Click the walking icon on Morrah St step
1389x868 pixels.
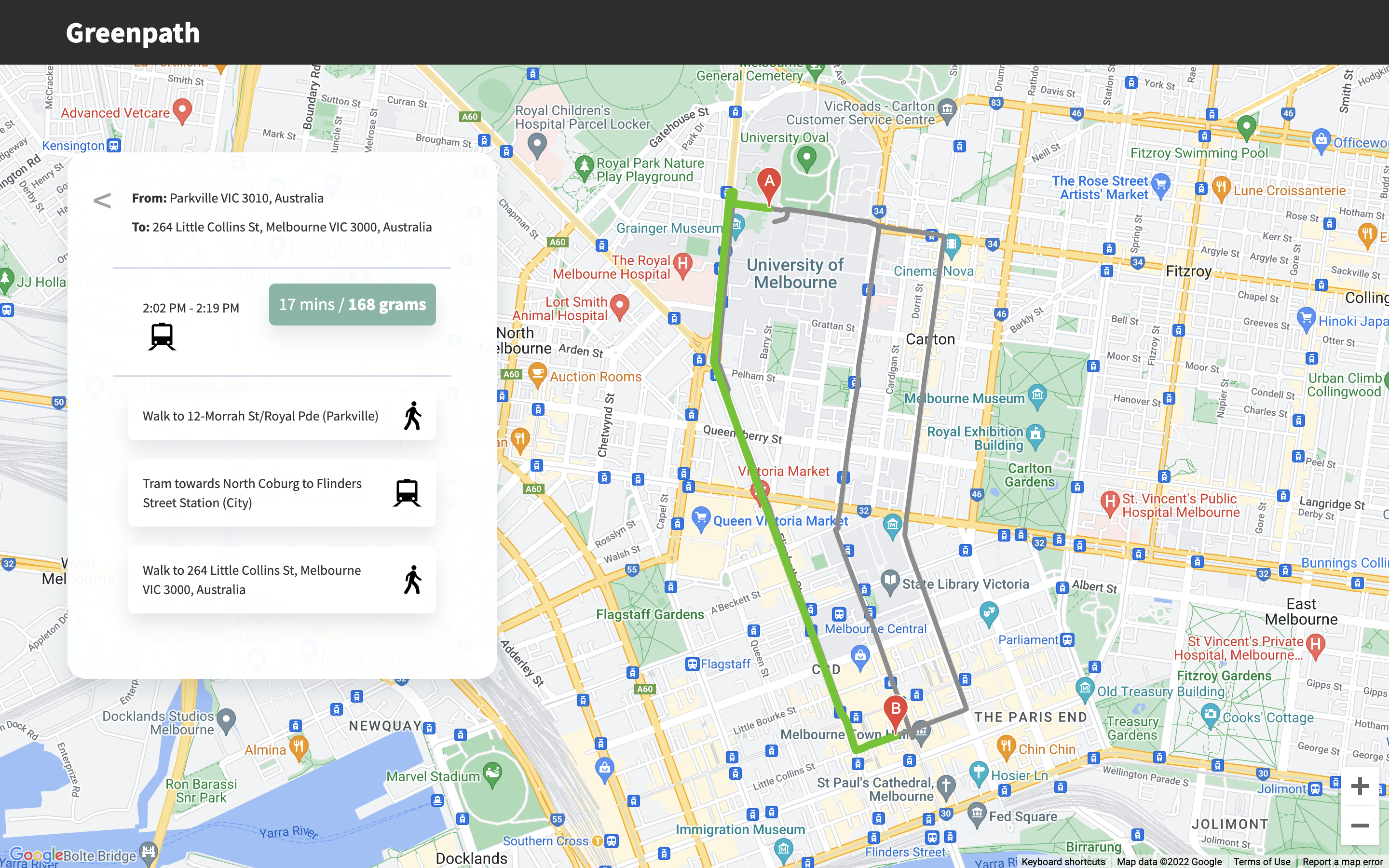pyautogui.click(x=412, y=416)
